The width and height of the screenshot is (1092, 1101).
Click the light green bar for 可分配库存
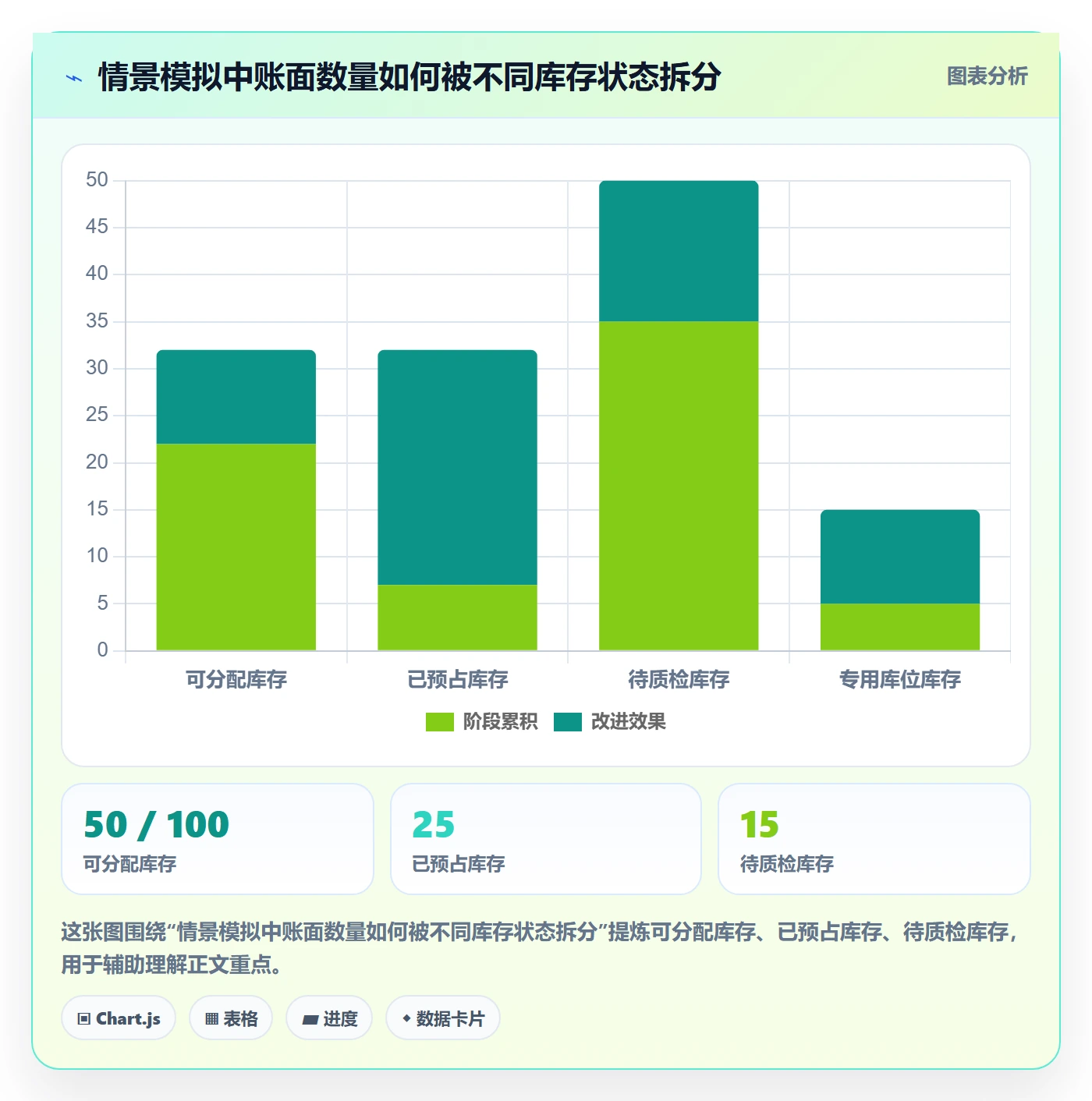236,547
